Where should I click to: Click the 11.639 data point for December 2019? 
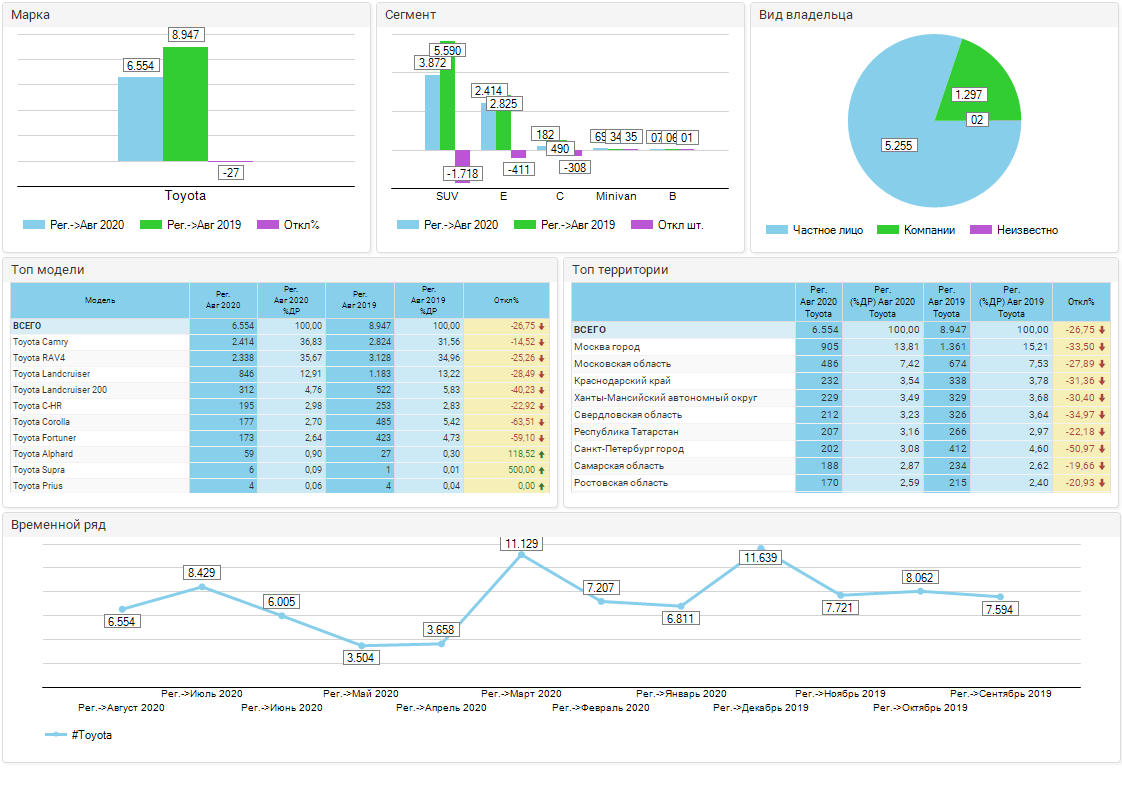click(x=761, y=548)
